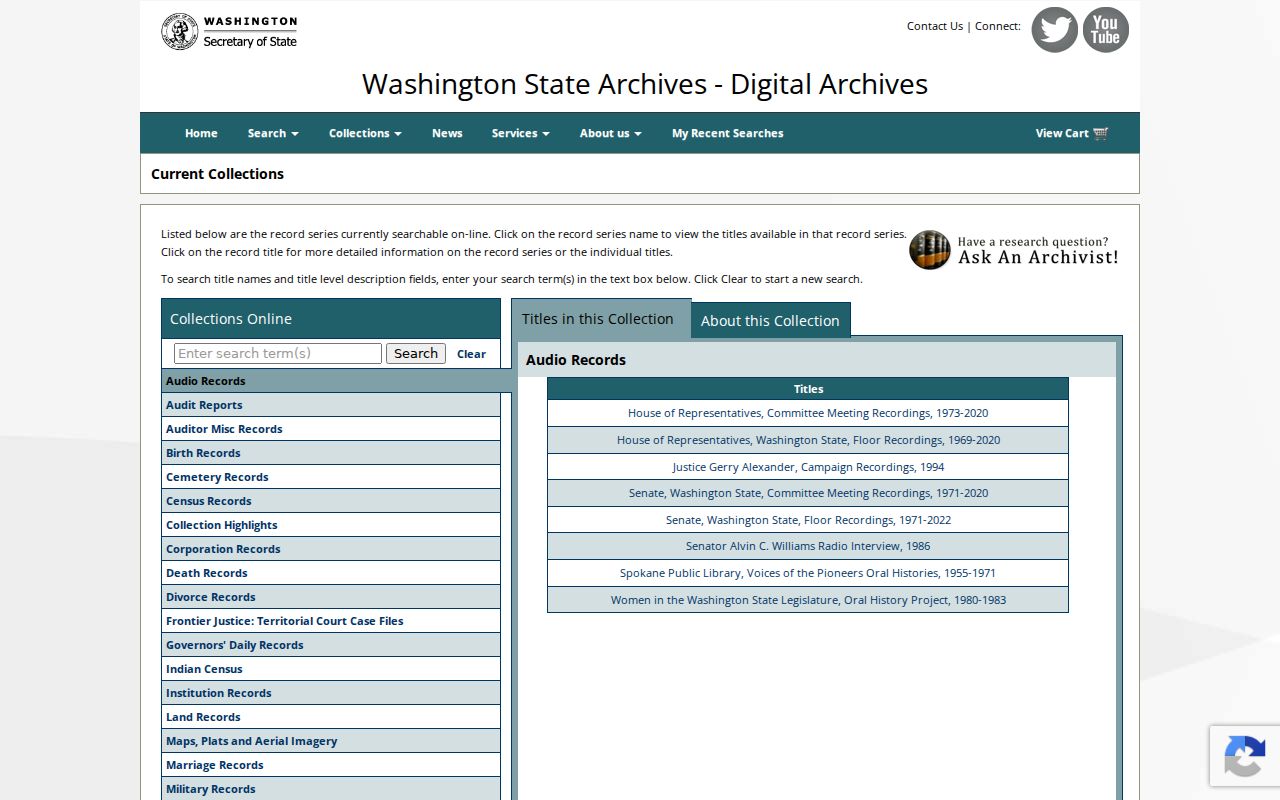The height and width of the screenshot is (800, 1280).
Task: Go to the Home page
Action: 201,133
